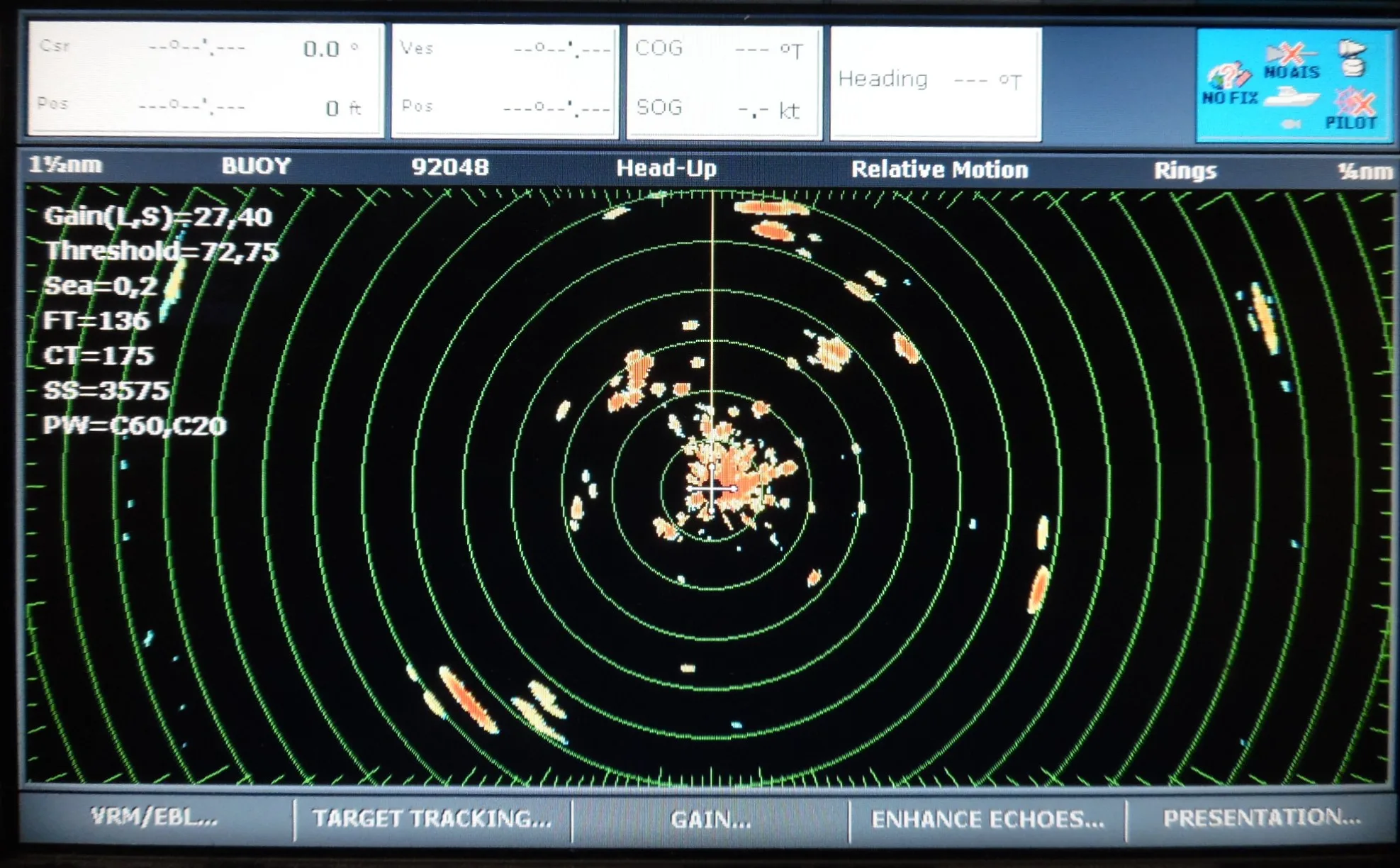Click the white boat icon in status panel

click(1291, 96)
